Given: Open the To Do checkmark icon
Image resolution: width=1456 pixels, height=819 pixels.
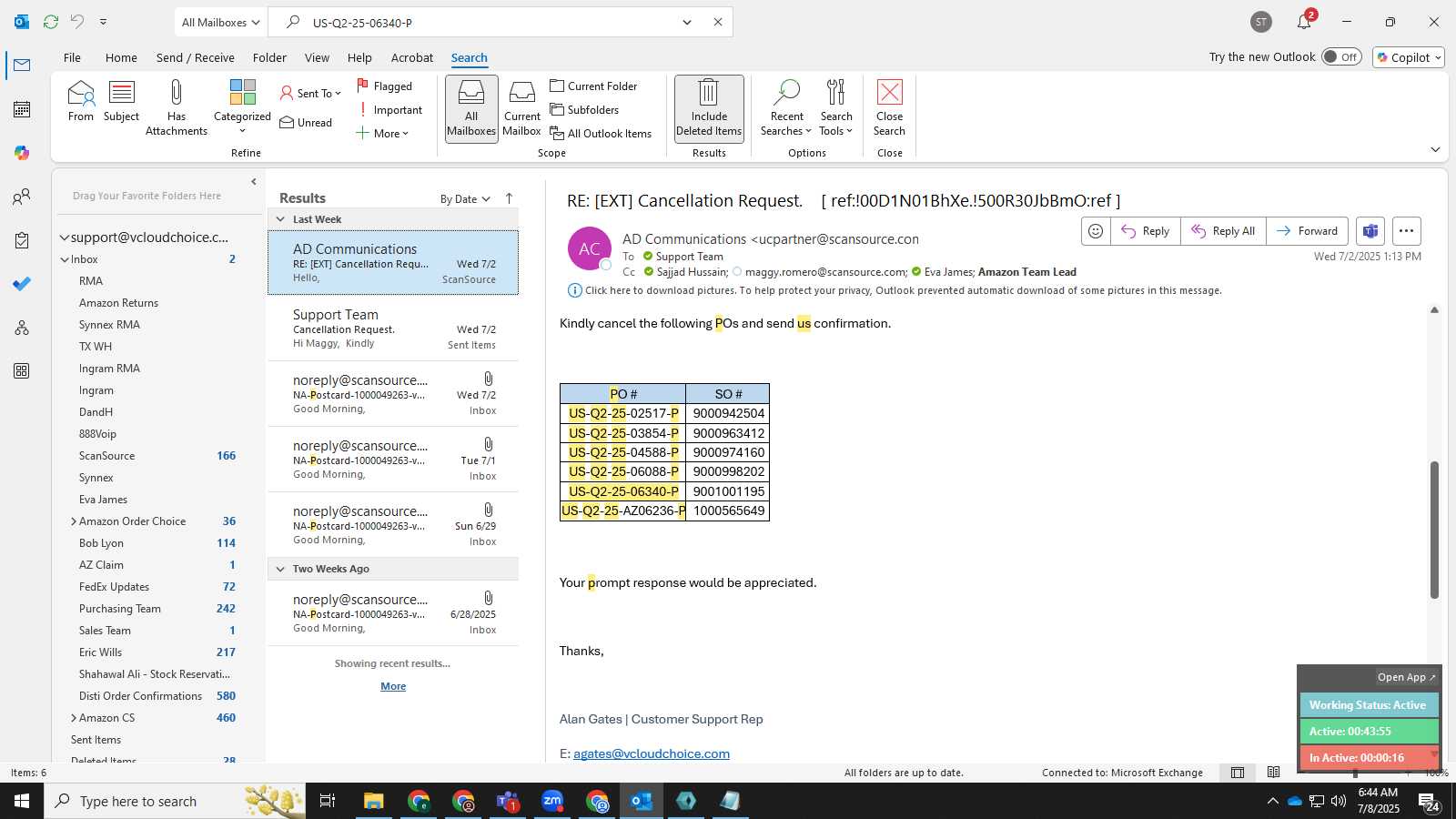Looking at the screenshot, I should coord(22,284).
